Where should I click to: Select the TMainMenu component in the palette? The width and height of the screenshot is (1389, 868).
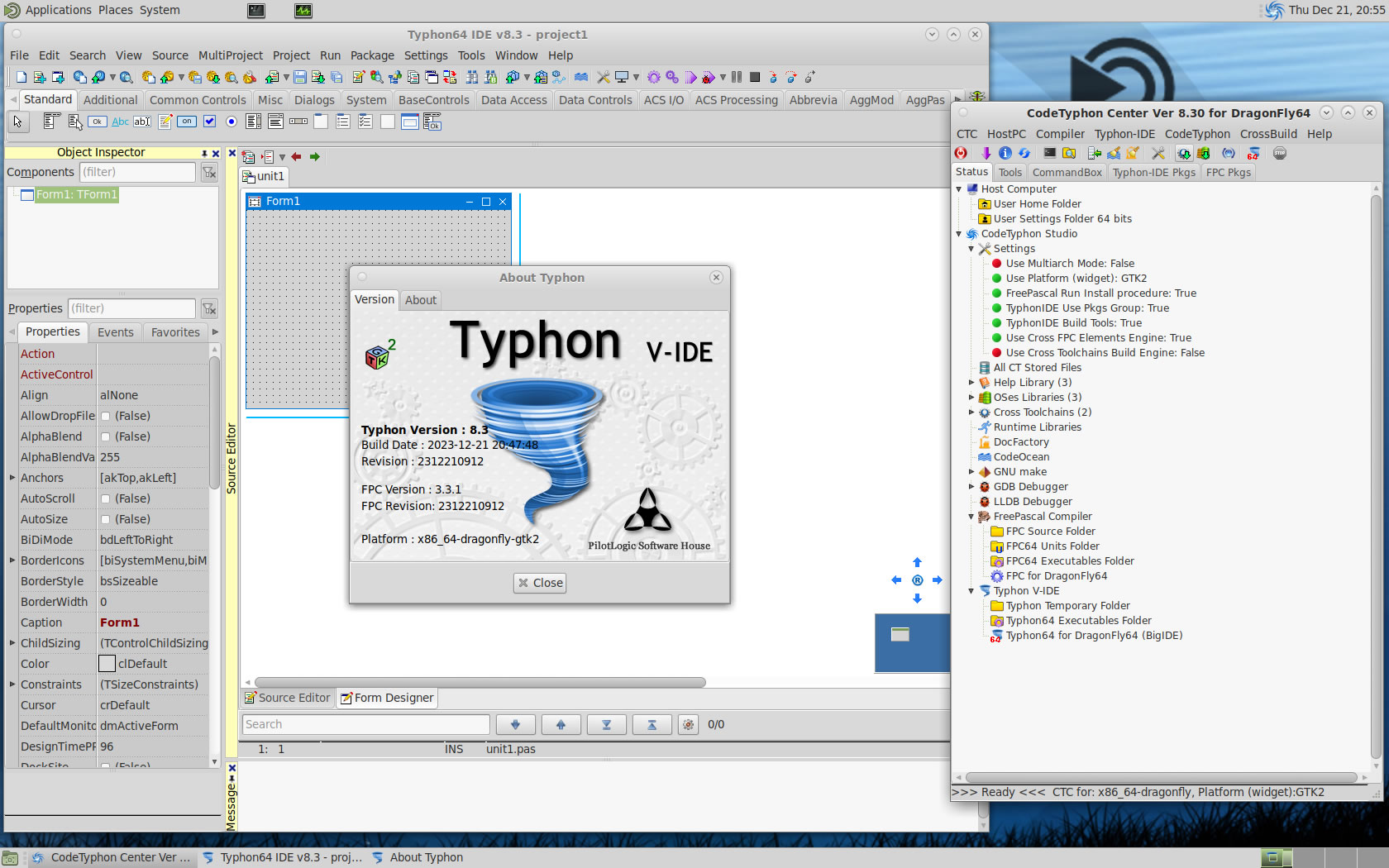click(x=51, y=122)
